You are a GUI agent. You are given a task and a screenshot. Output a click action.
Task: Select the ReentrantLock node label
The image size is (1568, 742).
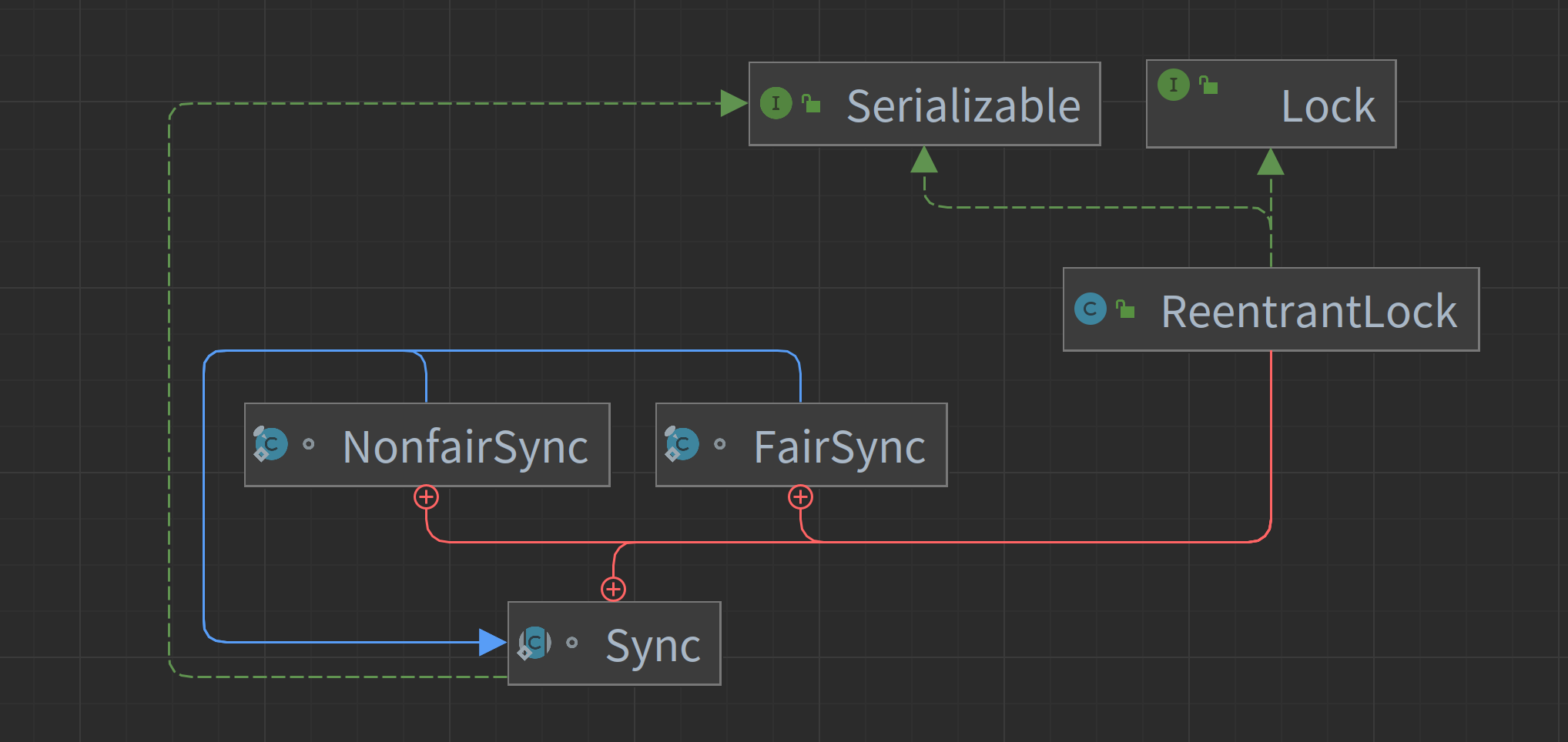tap(1308, 312)
